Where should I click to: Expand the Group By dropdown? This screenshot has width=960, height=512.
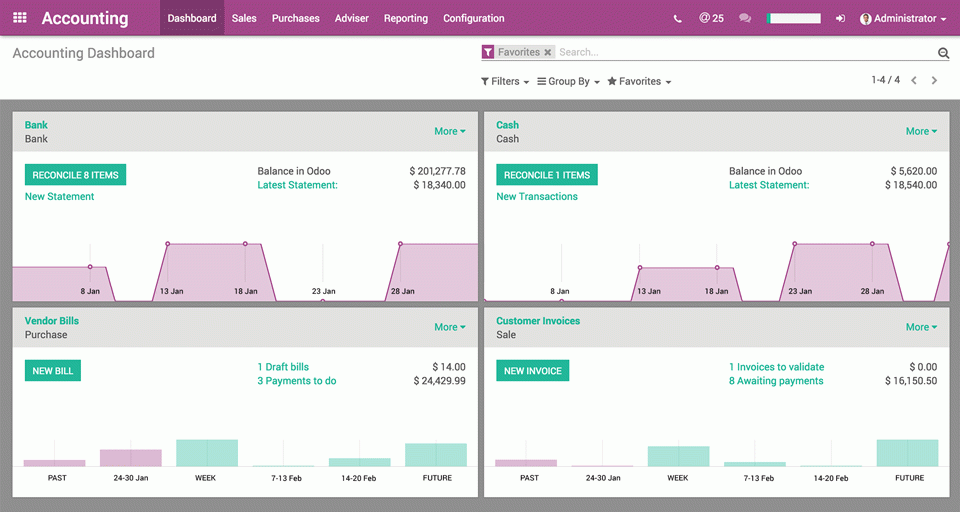click(568, 81)
